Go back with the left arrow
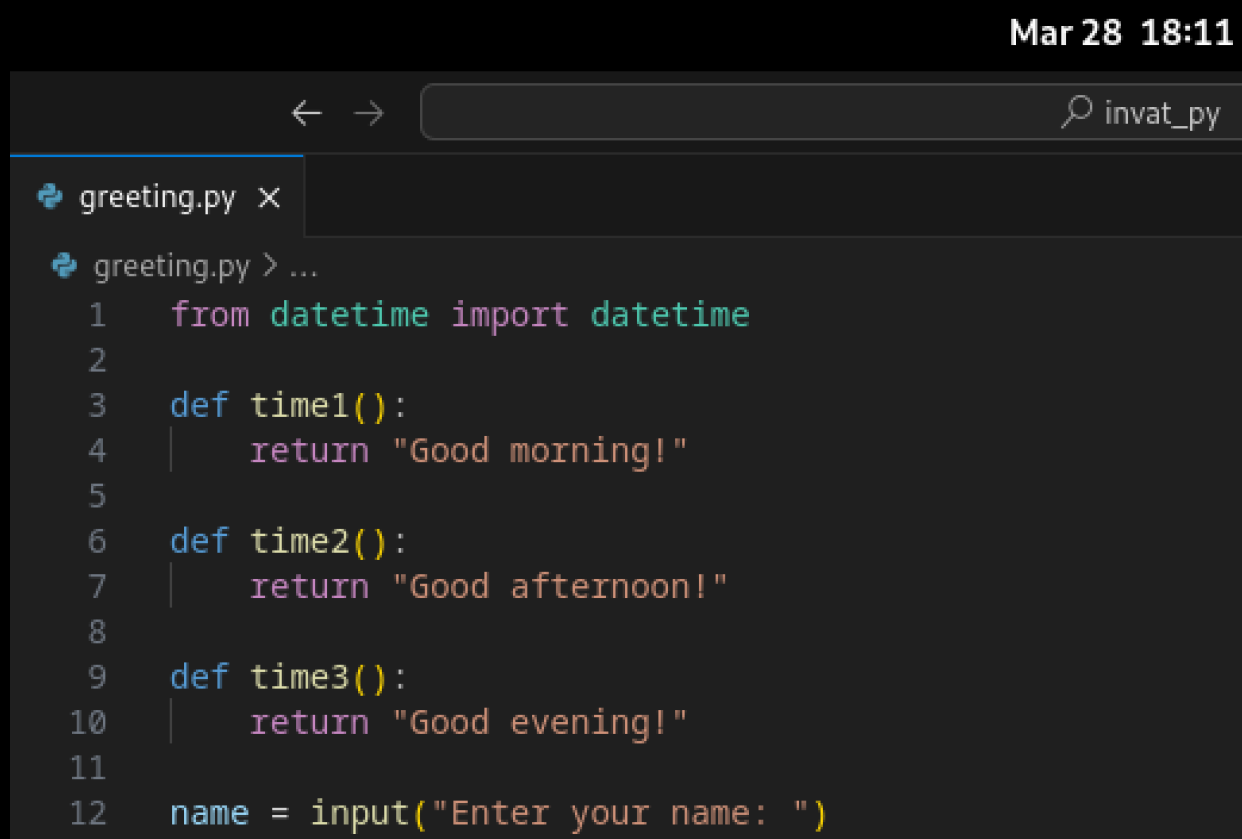This screenshot has height=839, width=1242. (x=306, y=114)
